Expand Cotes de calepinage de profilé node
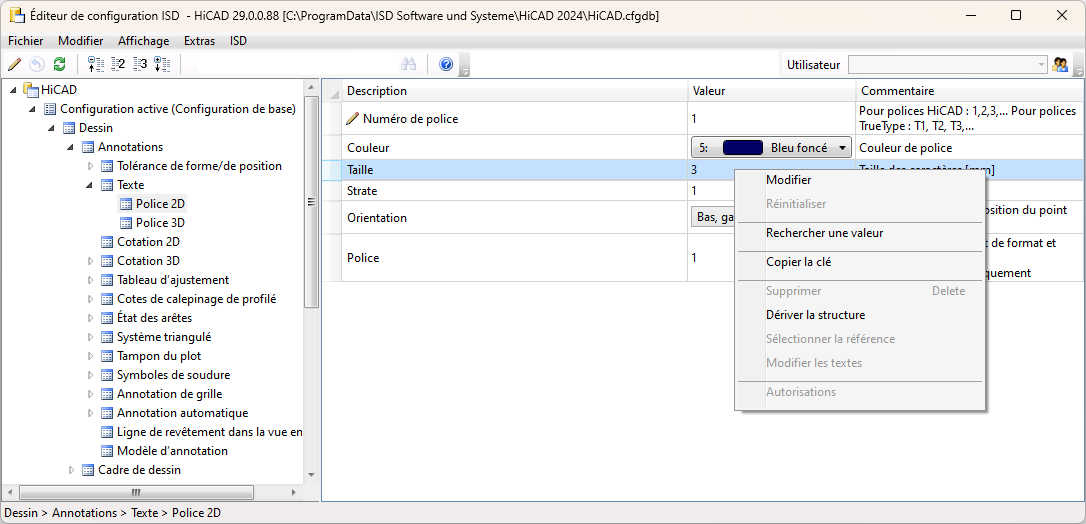The width and height of the screenshot is (1086, 524). 89,299
